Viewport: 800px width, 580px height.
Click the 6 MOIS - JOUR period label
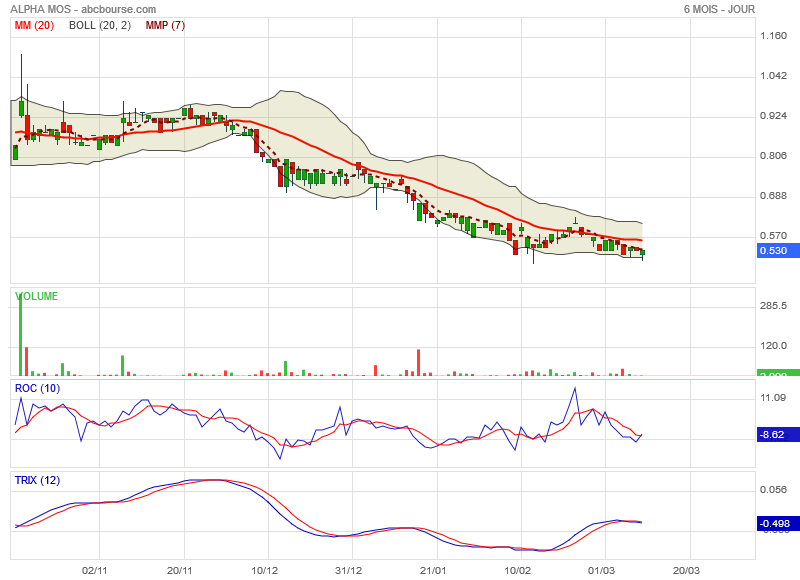point(719,9)
